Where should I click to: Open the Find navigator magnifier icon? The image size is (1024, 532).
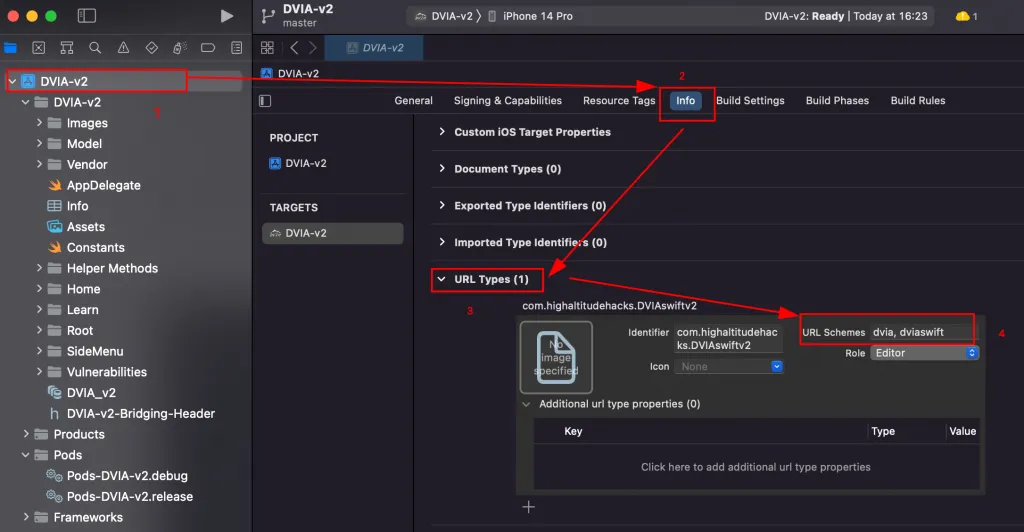click(x=94, y=48)
